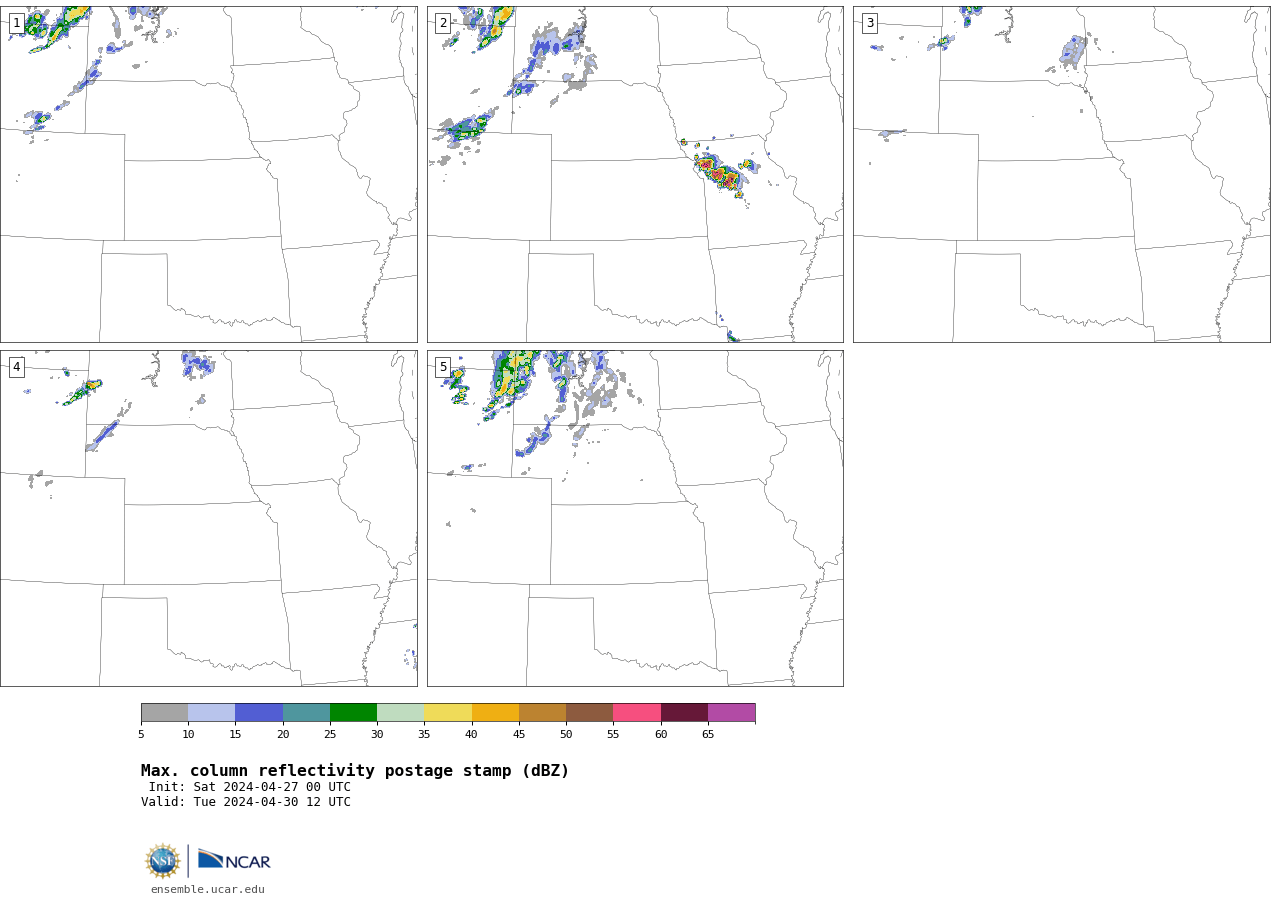Click the colorbar tick label 5

[x=141, y=734]
